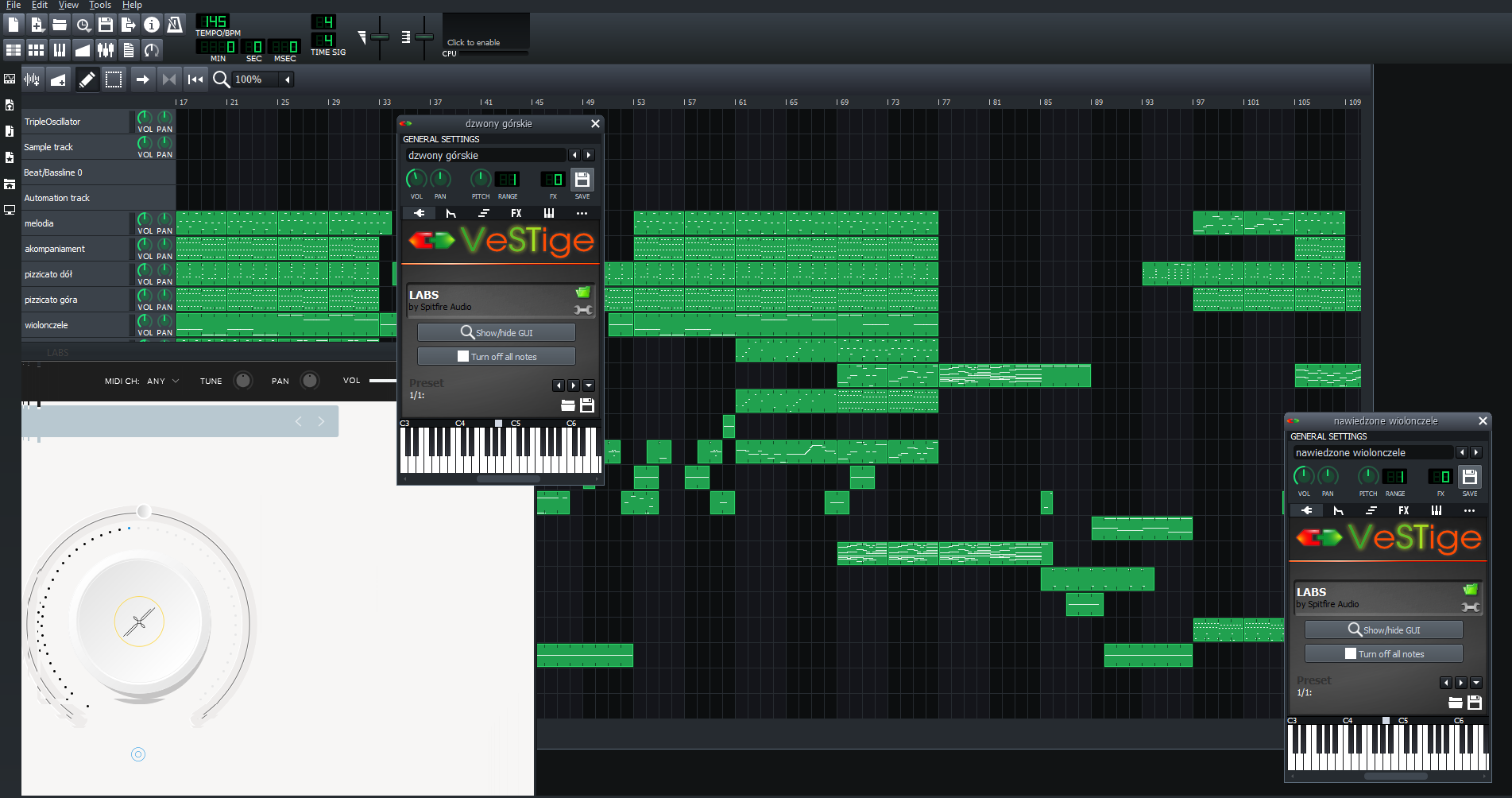Screen dimensions: 1512x798
Task: Click the wrench icon in dzwony górskie
Action: click(x=583, y=310)
